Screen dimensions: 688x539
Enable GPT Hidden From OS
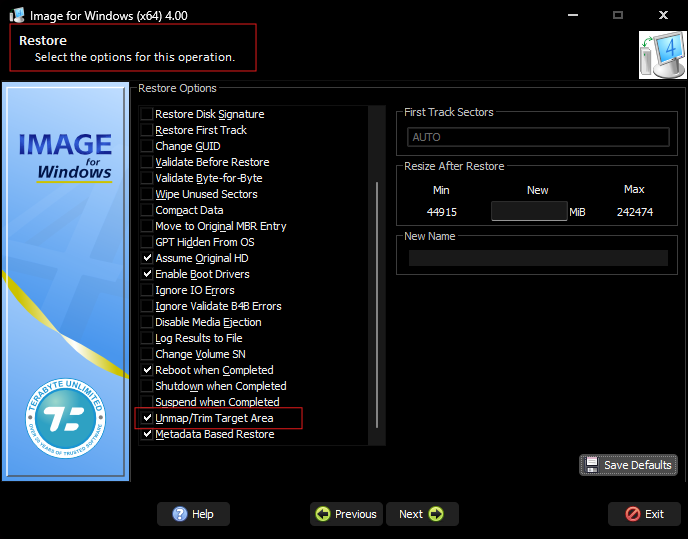tap(147, 242)
